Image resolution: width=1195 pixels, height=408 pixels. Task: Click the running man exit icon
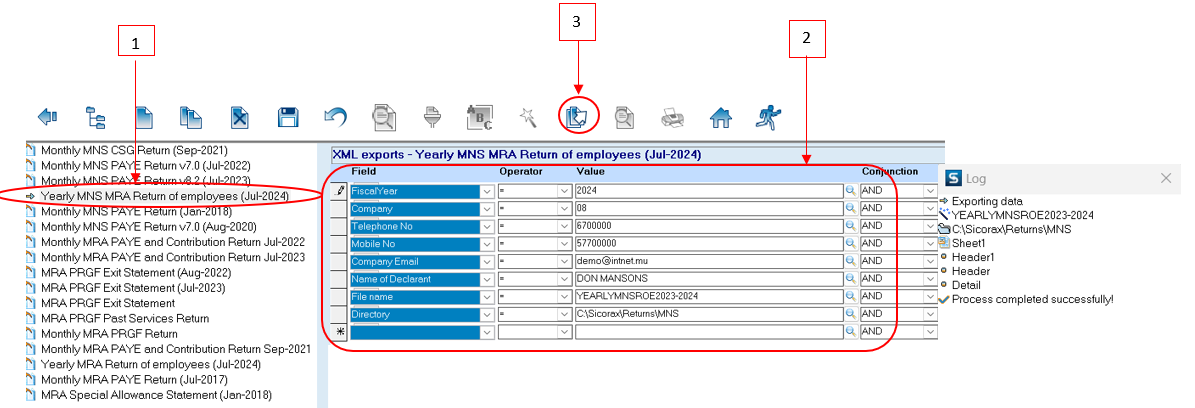coord(767,117)
